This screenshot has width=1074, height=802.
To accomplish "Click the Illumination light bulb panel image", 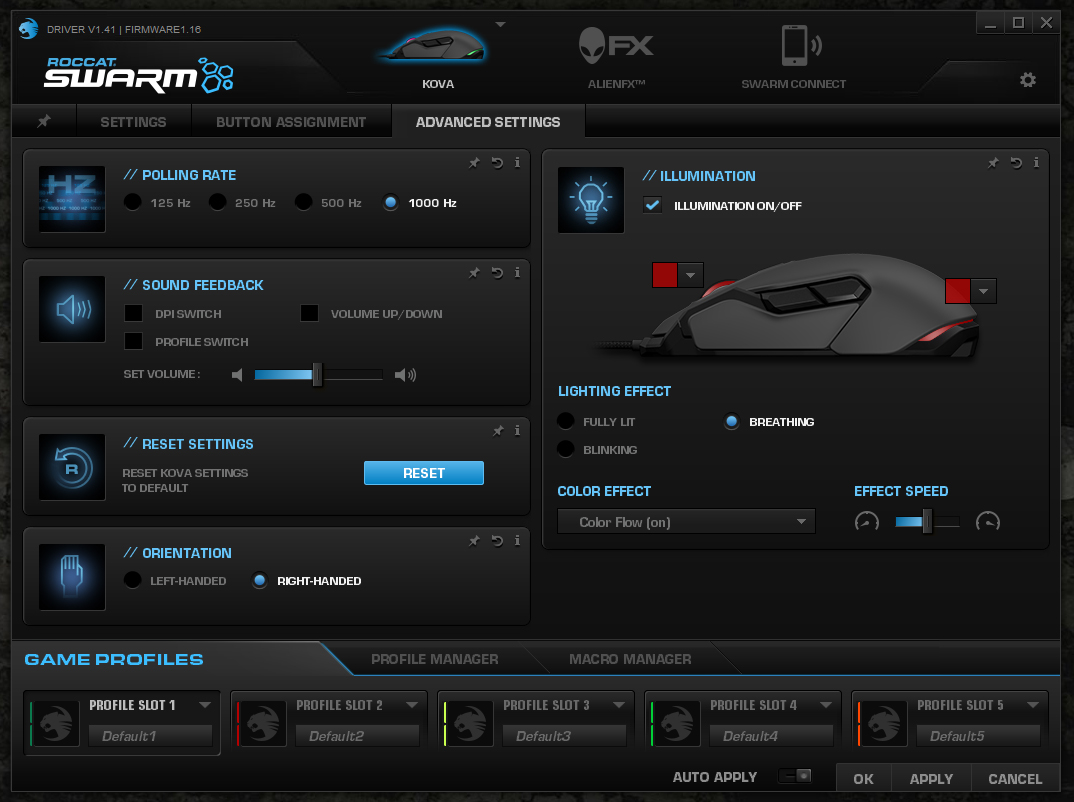I will 591,200.
